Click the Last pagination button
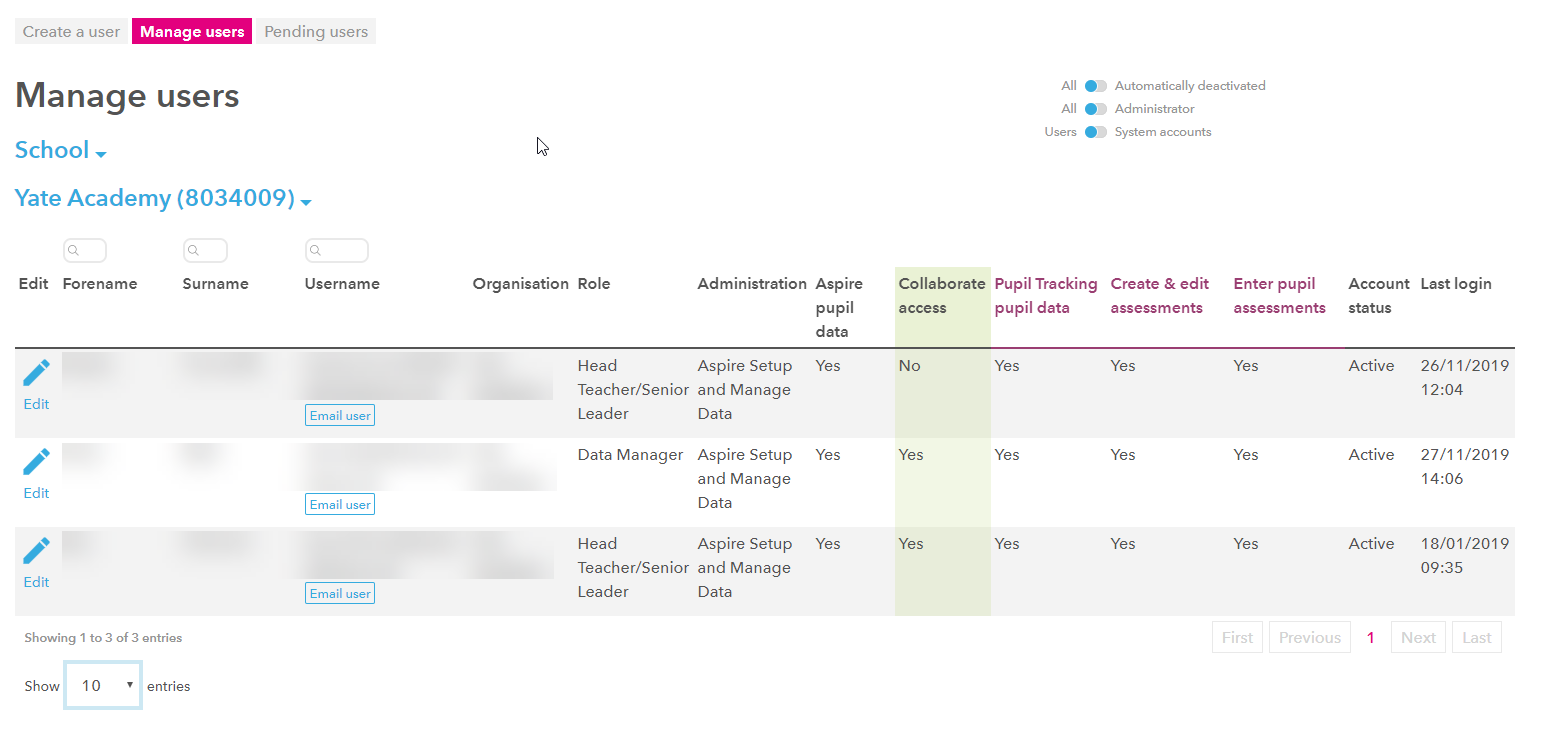The height and width of the screenshot is (737, 1553). 1477,637
